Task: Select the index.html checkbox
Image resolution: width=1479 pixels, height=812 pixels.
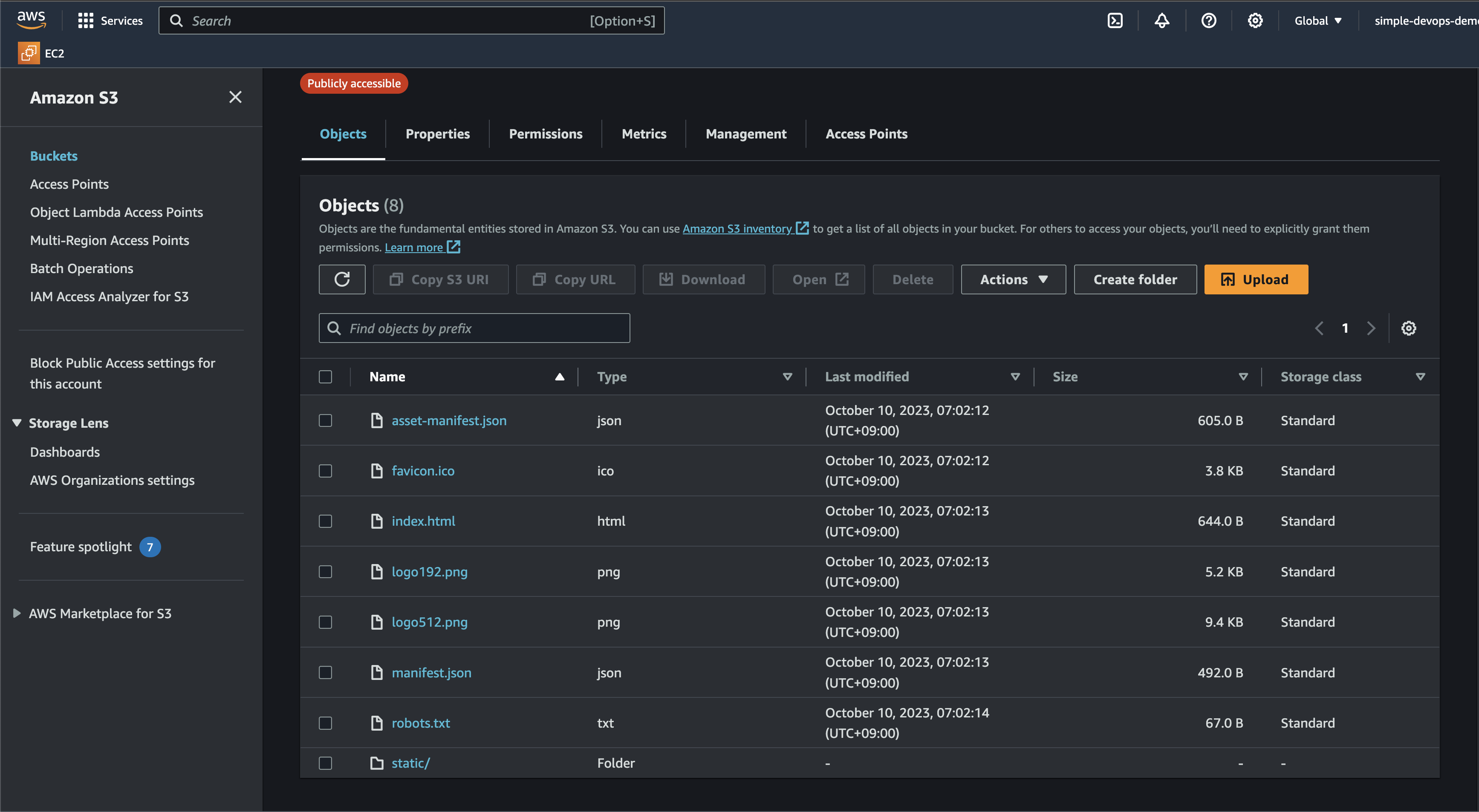Action: tap(326, 521)
